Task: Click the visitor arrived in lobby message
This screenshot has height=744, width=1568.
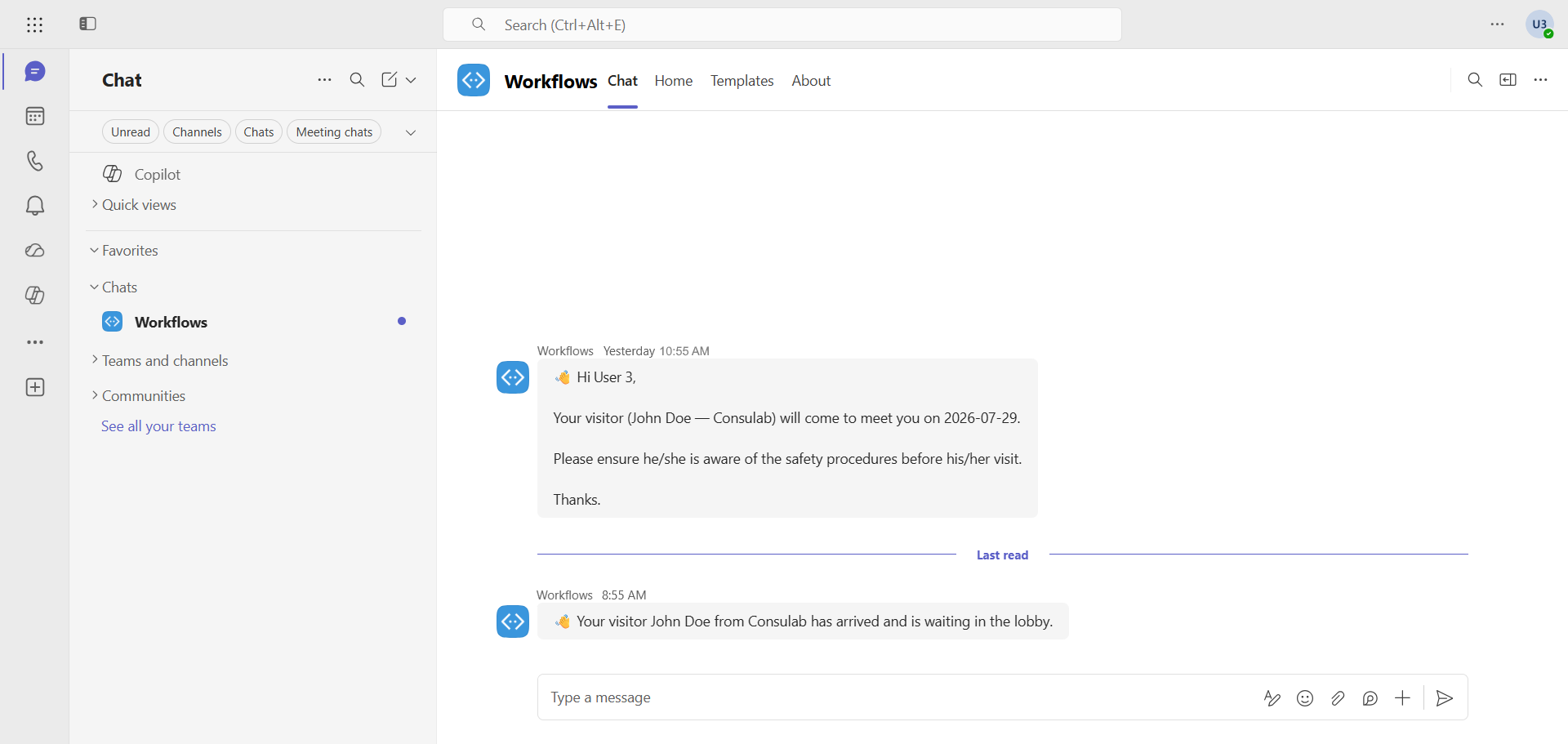Action: [x=803, y=621]
